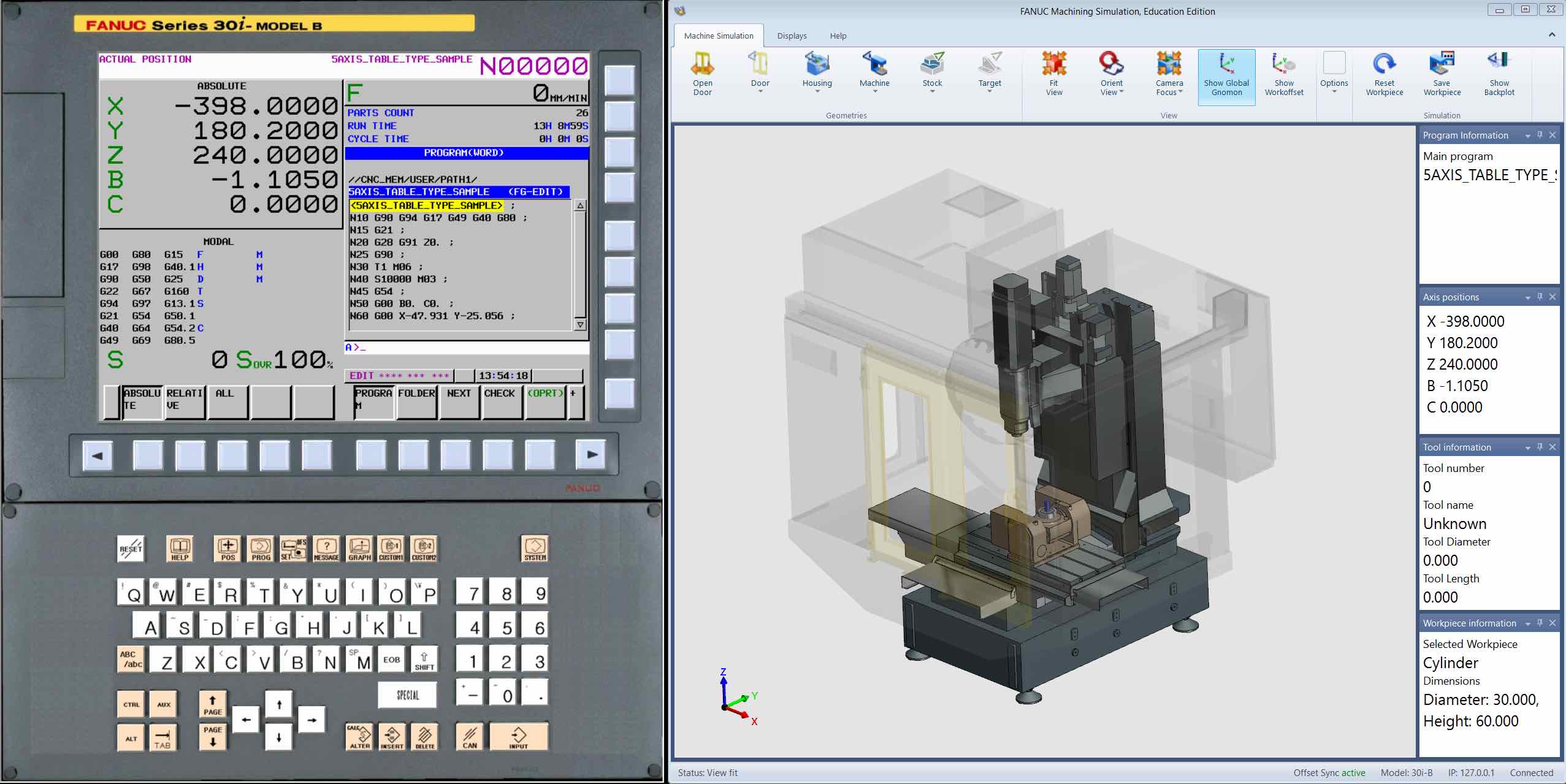Select the Fit View icon
Screen dimensions: 1566x784
(1053, 72)
